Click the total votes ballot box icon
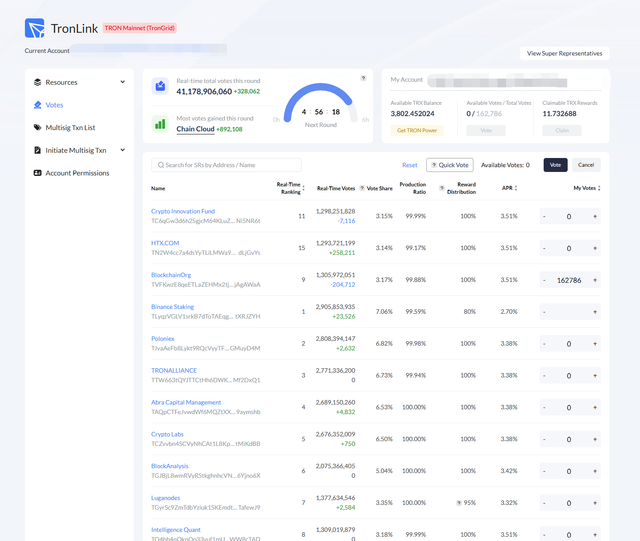Image resolution: width=640 pixels, height=541 pixels. (x=160, y=86)
